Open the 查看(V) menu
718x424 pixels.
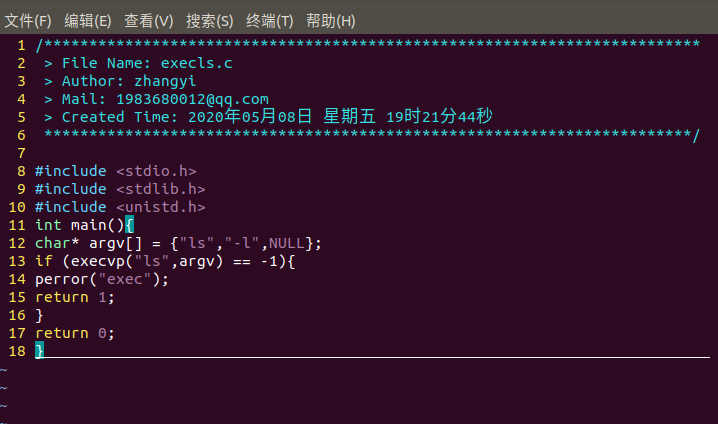tap(148, 20)
